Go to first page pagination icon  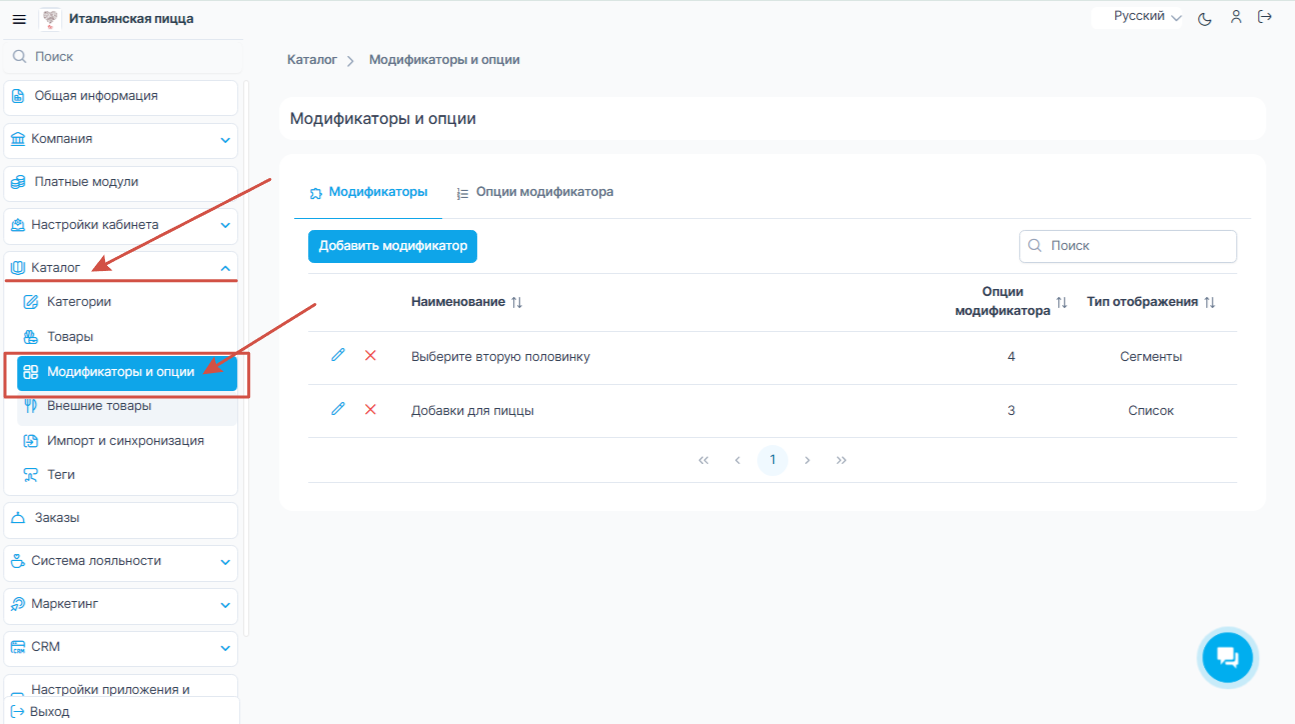pyautogui.click(x=703, y=460)
